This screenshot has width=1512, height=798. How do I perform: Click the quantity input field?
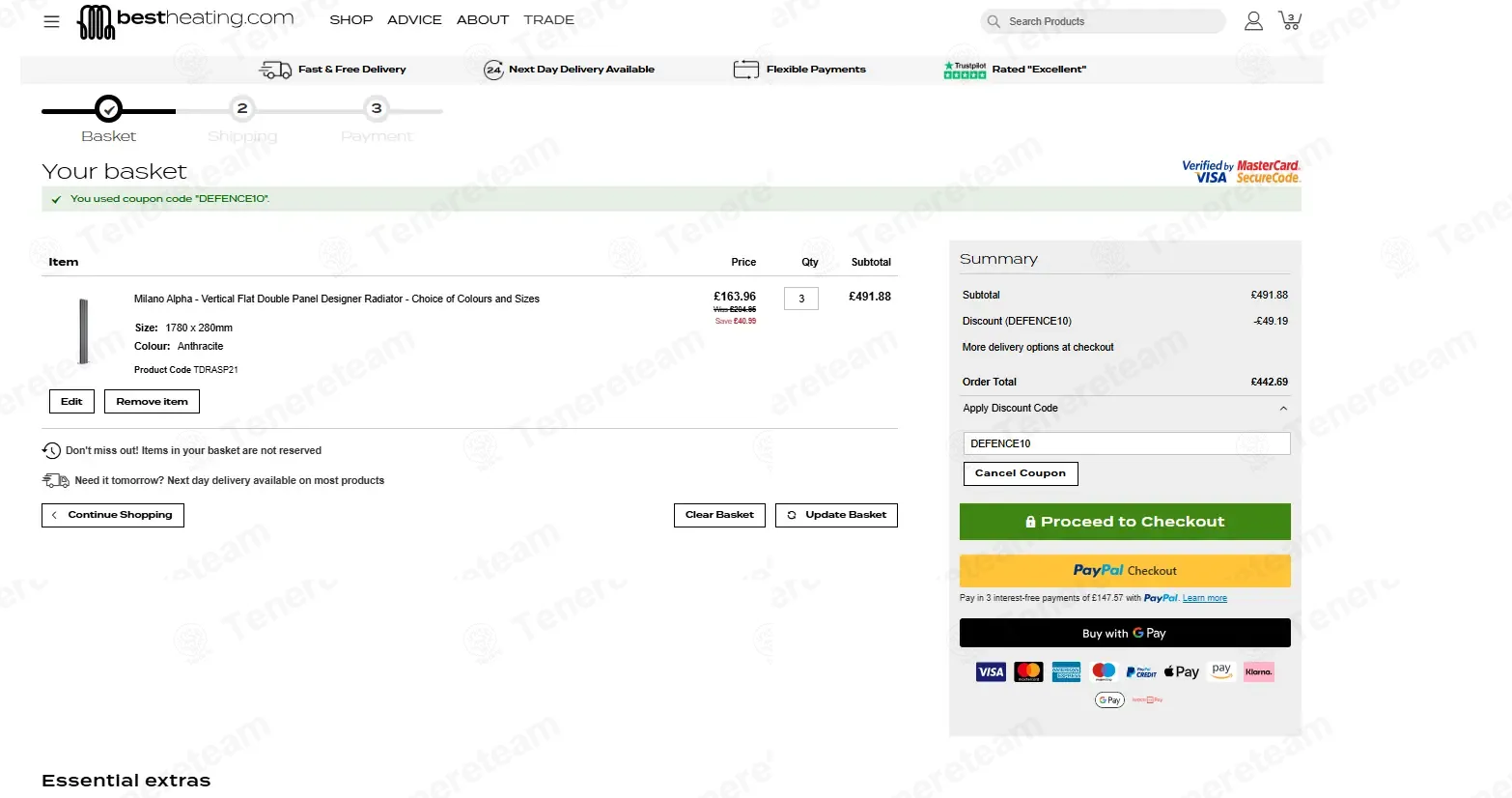tap(801, 299)
